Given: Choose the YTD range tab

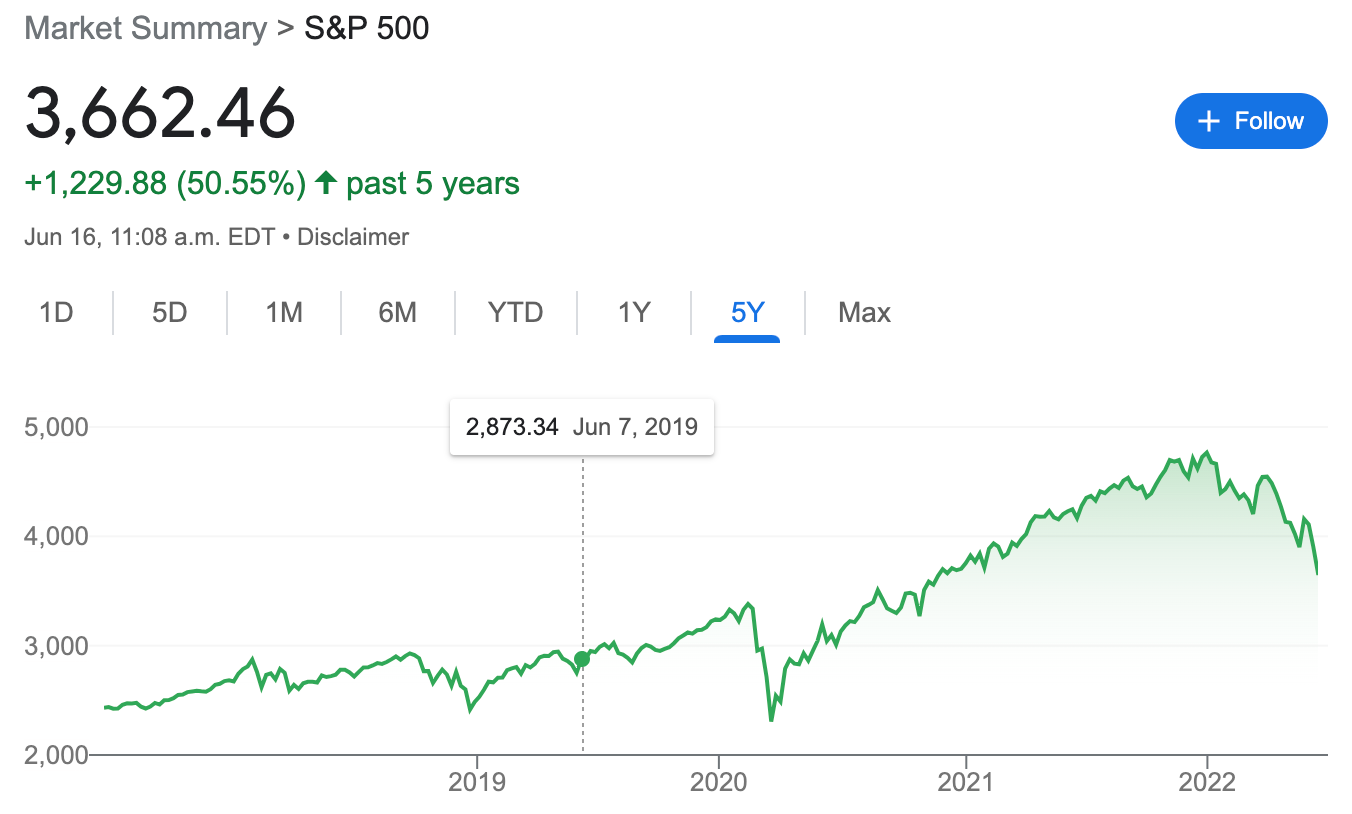Looking at the screenshot, I should [516, 313].
